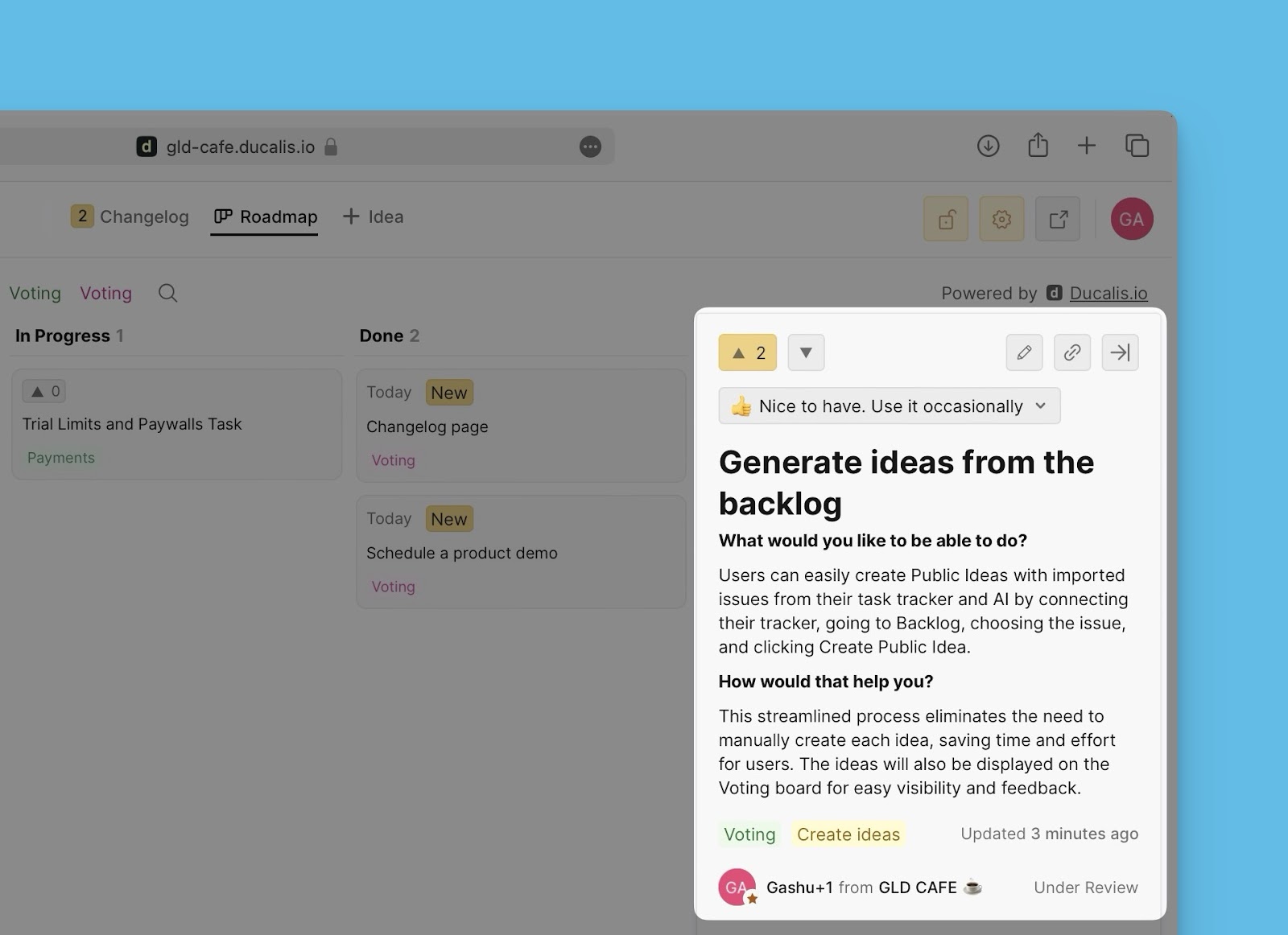Viewport: 1288px width, 935px height.
Task: Toggle the downvote triangle button
Action: pos(806,352)
